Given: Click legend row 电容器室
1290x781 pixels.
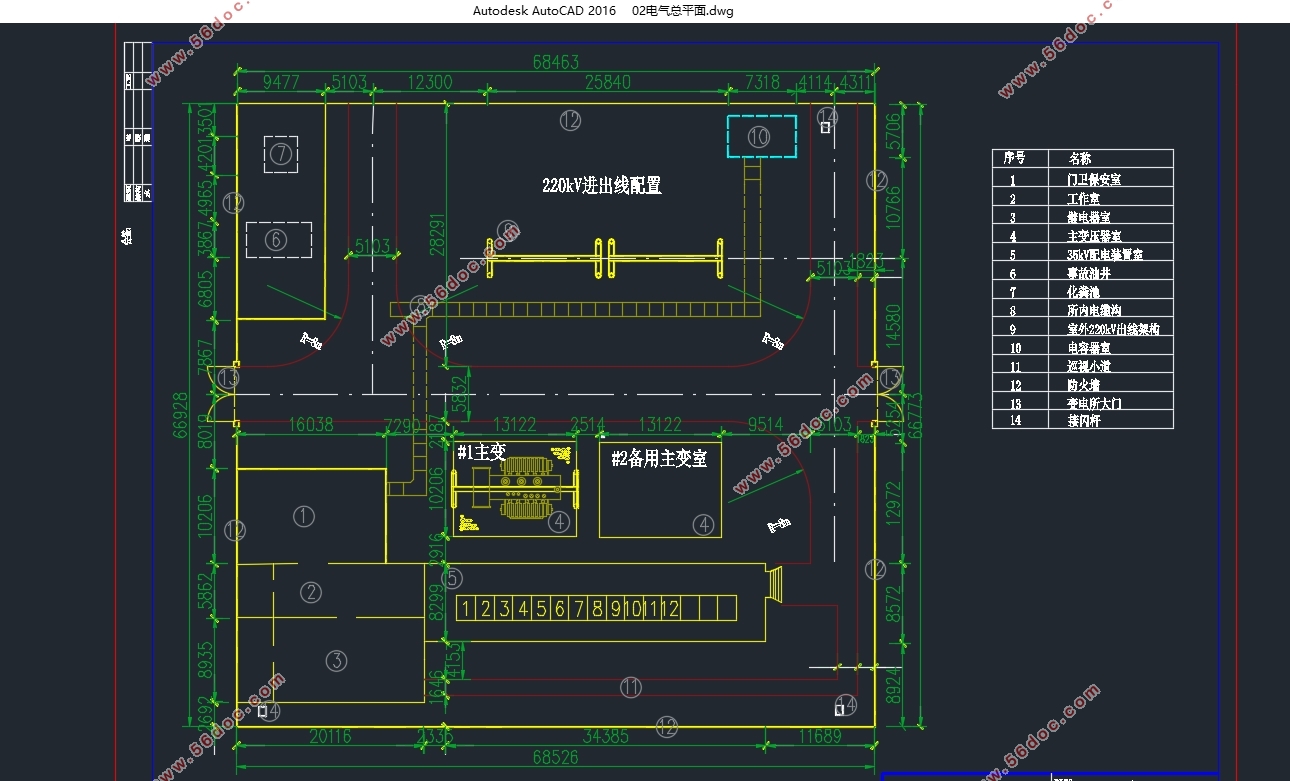Looking at the screenshot, I should pyautogui.click(x=1082, y=347).
